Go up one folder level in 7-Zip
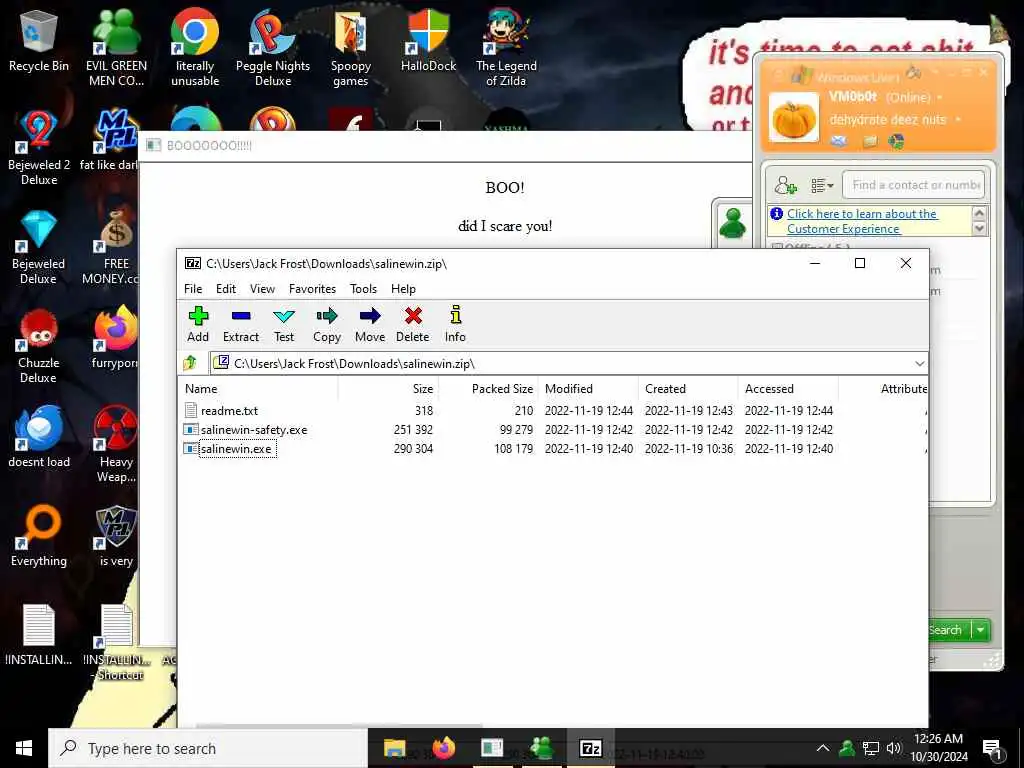1024x768 pixels. coord(190,363)
